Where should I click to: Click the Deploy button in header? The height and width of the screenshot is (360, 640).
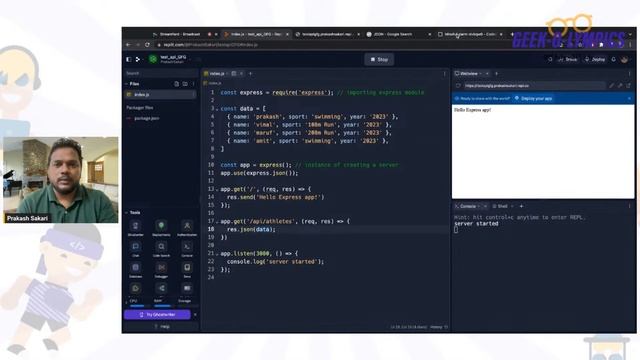pos(595,60)
